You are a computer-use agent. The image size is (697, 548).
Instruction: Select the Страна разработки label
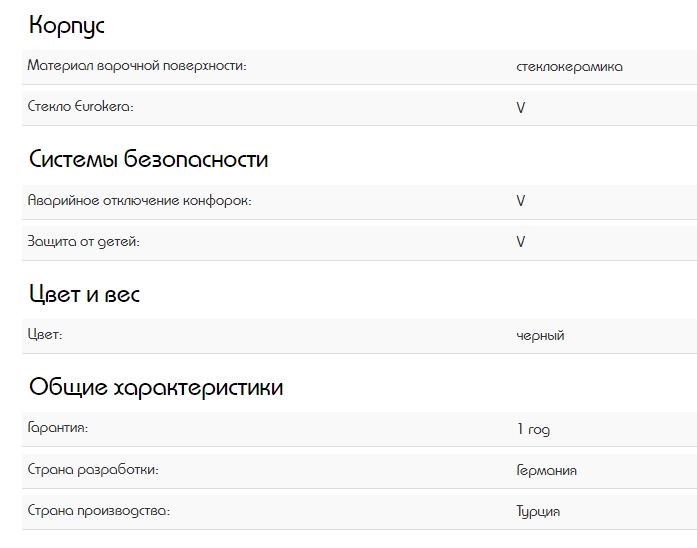93,469
